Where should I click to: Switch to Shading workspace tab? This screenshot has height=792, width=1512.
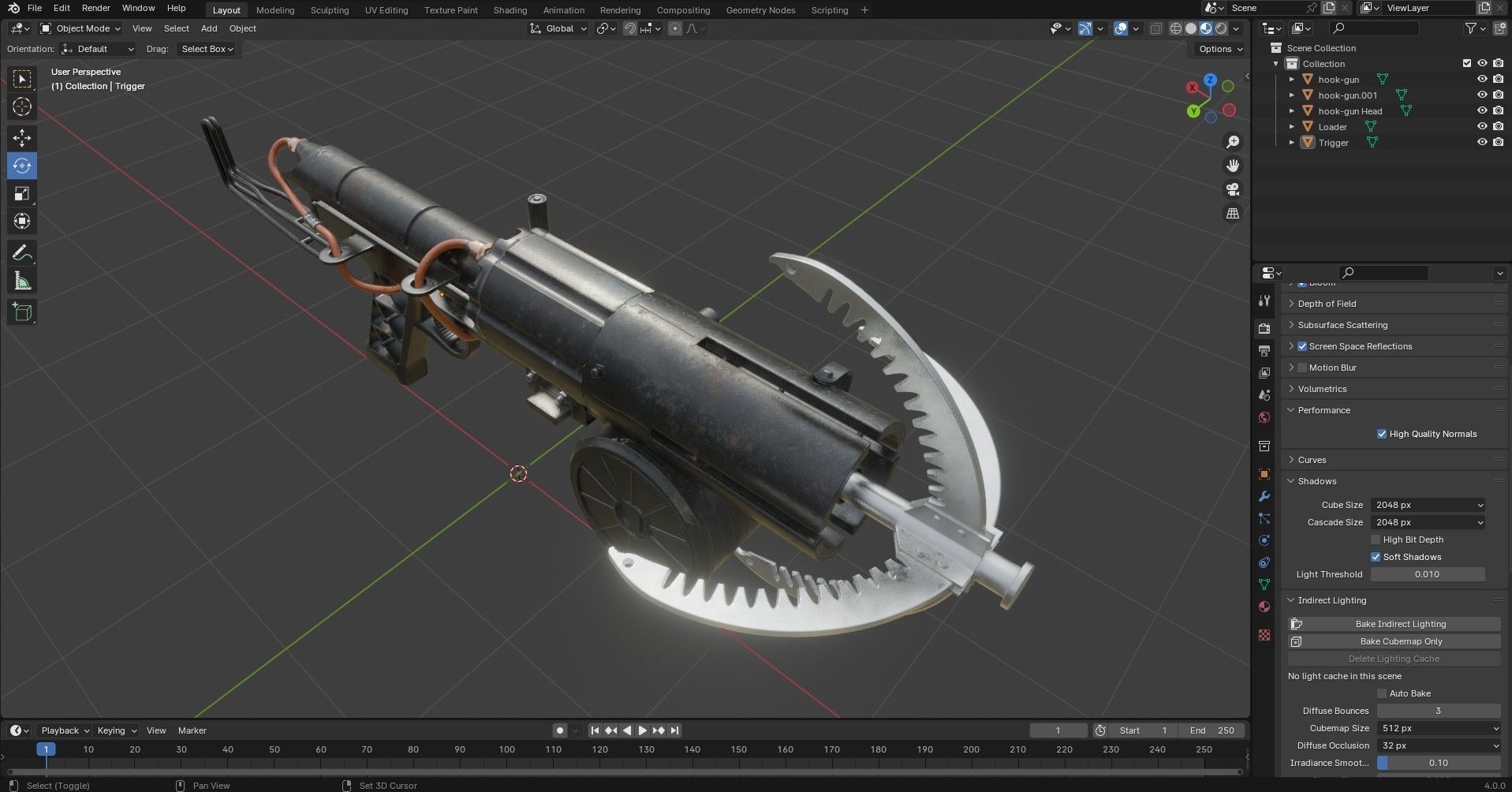point(510,10)
